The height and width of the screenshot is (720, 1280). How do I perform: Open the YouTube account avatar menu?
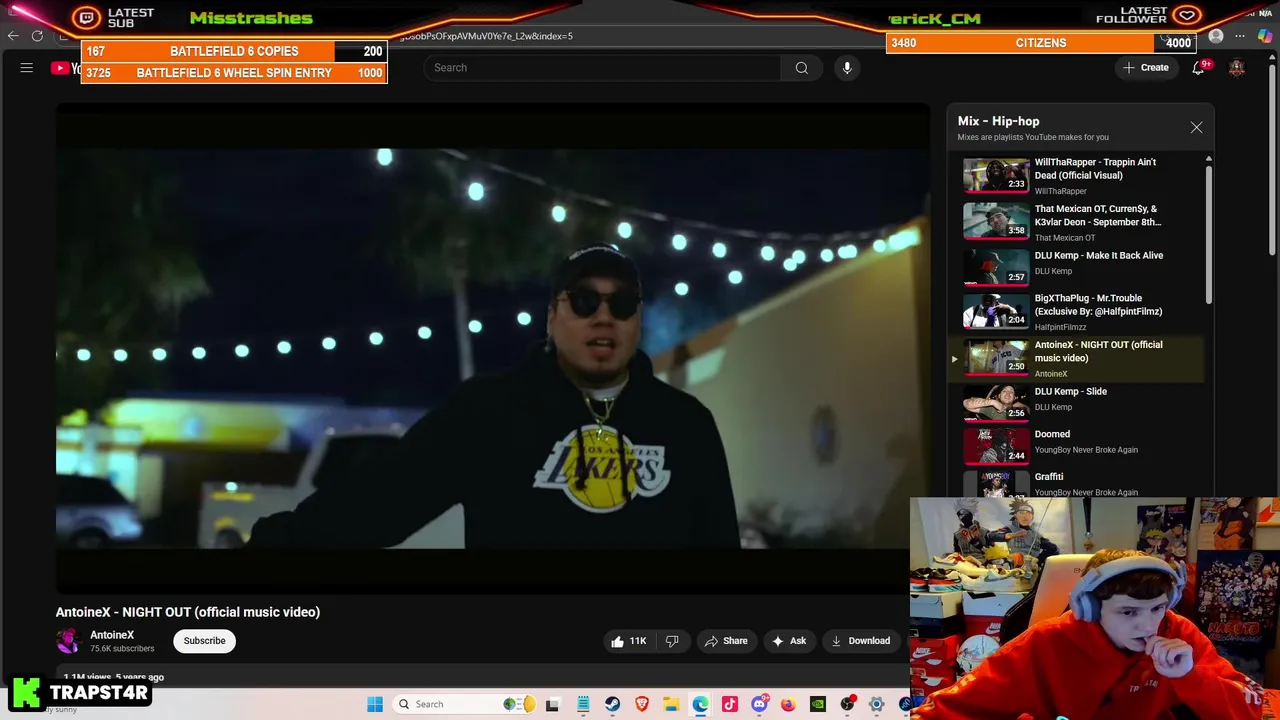point(1237,68)
